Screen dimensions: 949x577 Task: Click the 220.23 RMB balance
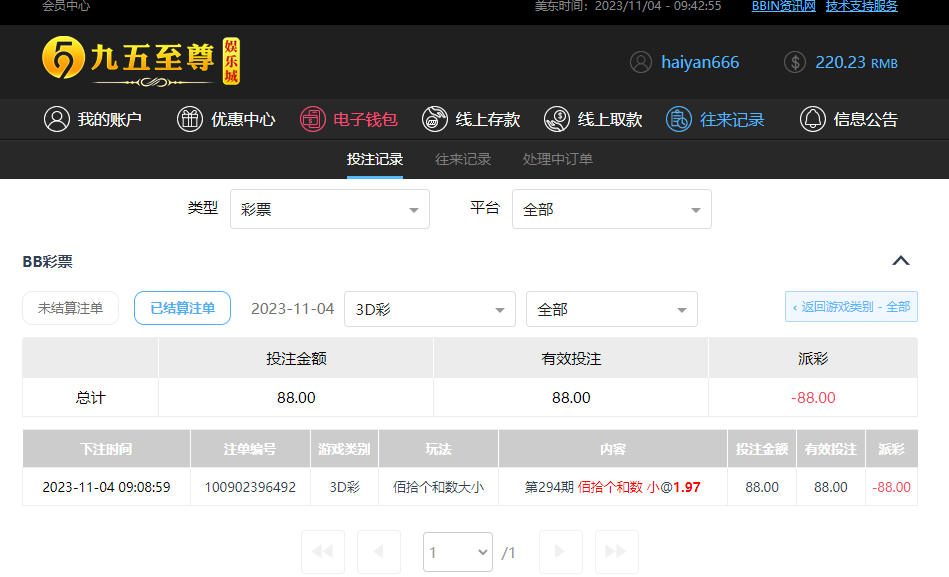click(x=856, y=62)
